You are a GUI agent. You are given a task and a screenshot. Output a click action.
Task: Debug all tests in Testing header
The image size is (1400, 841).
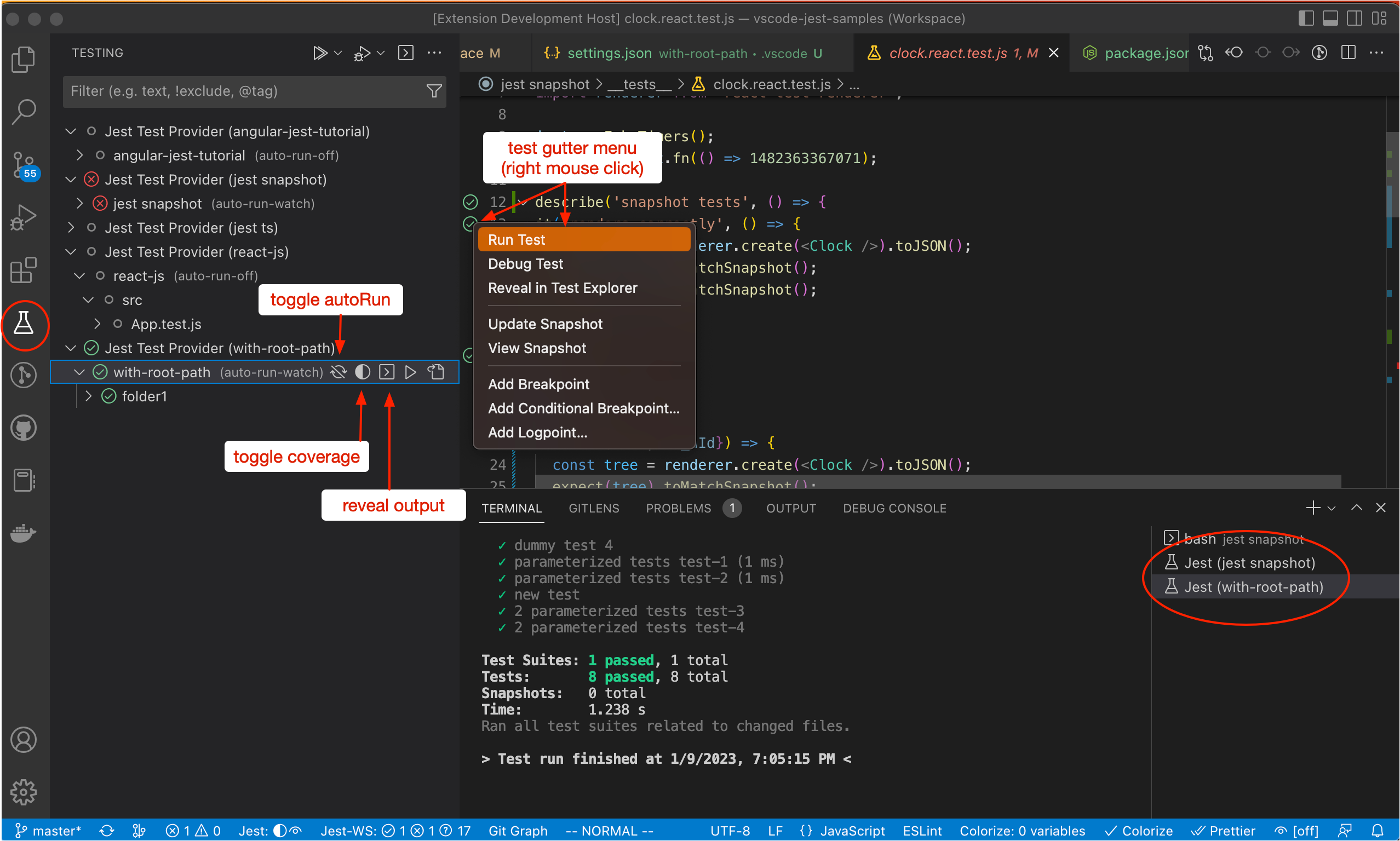362,53
